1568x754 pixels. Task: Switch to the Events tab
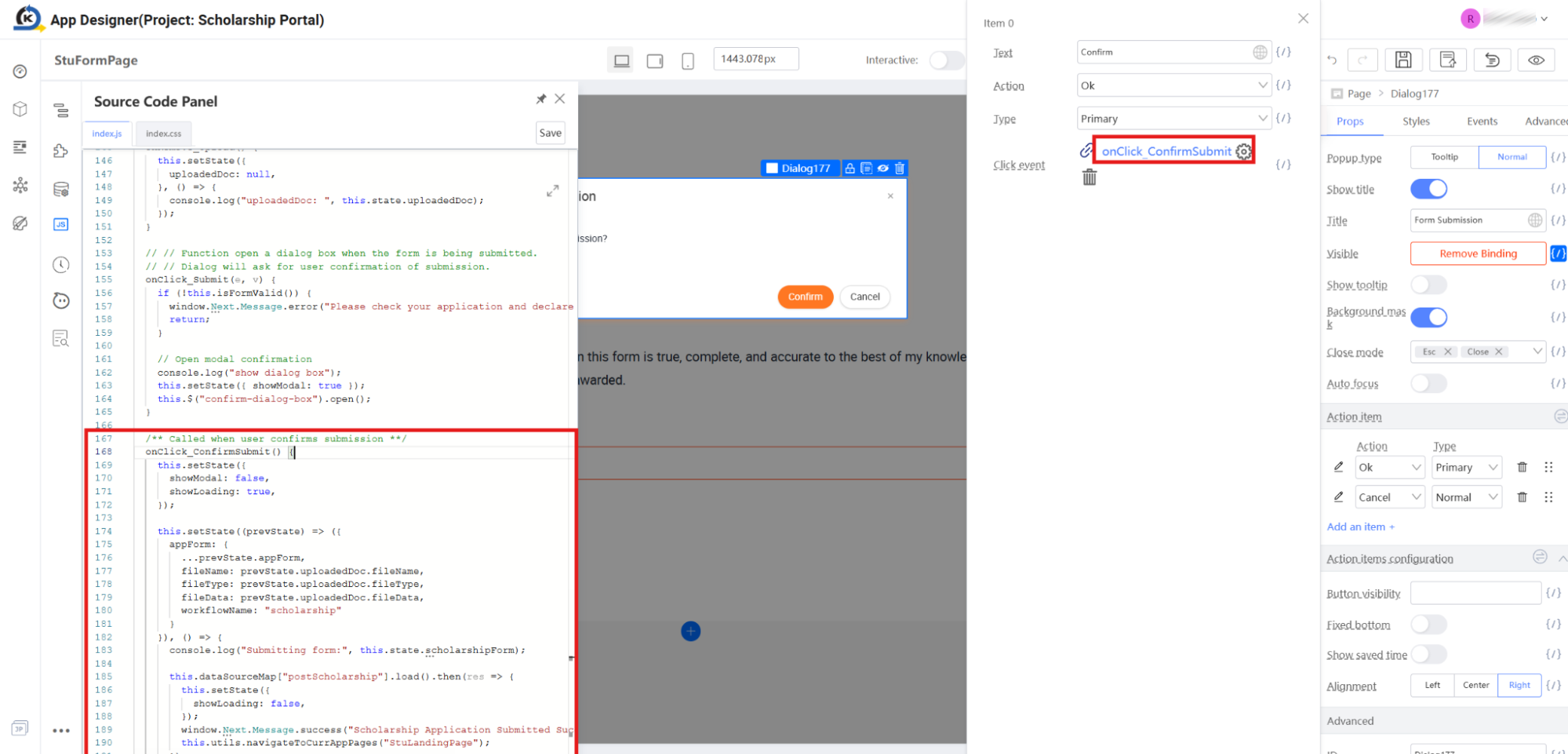(1482, 121)
